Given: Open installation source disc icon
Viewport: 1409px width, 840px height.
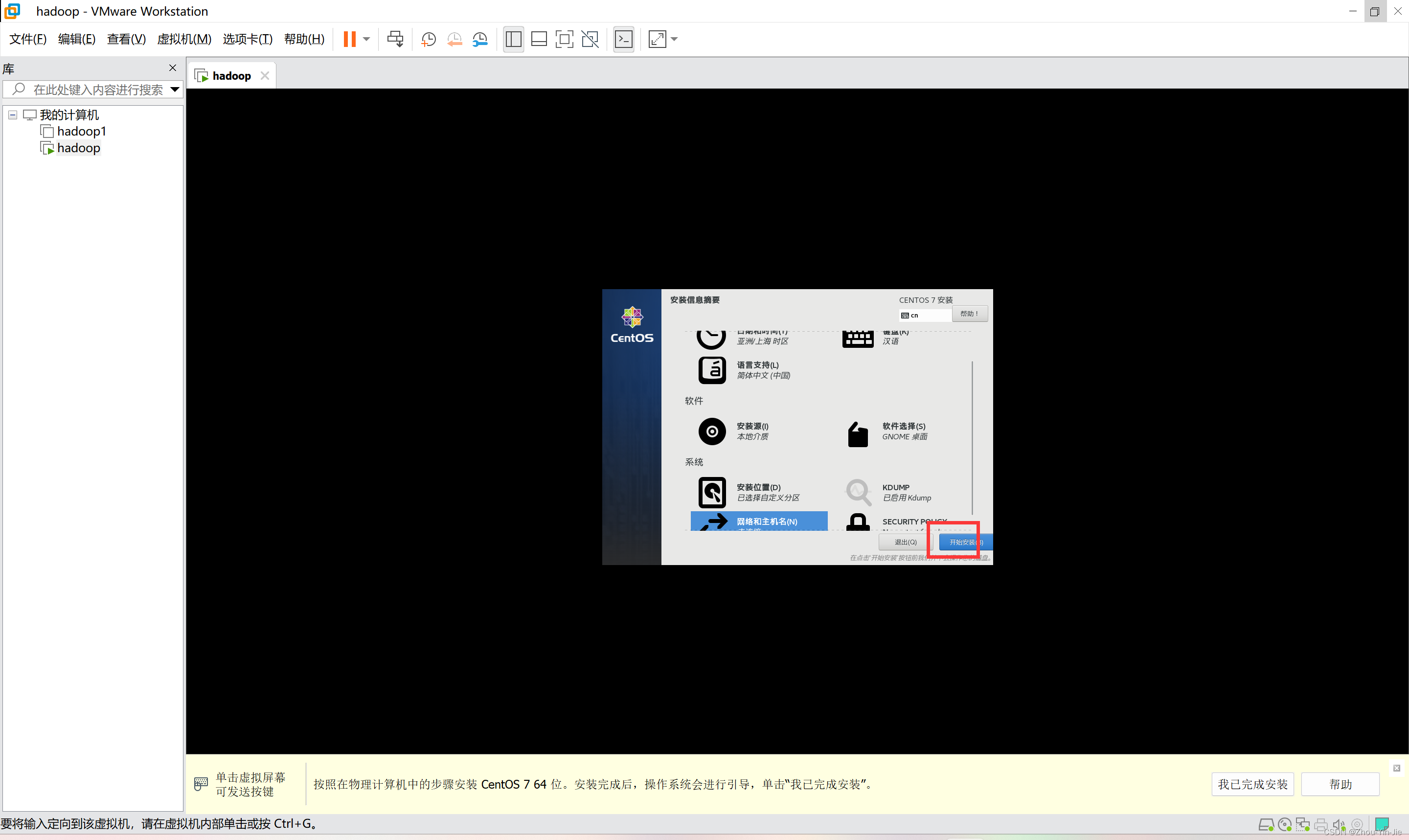Looking at the screenshot, I should click(x=712, y=431).
